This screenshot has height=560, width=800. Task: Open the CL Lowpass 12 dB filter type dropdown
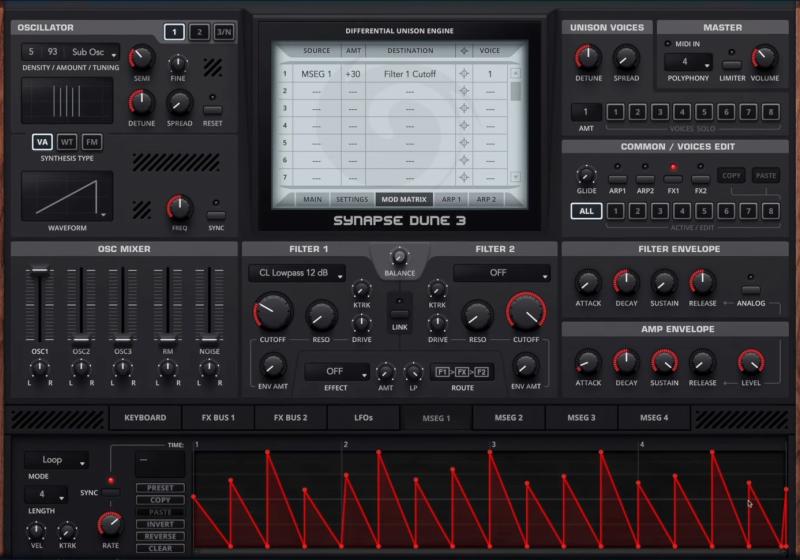[x=297, y=273]
